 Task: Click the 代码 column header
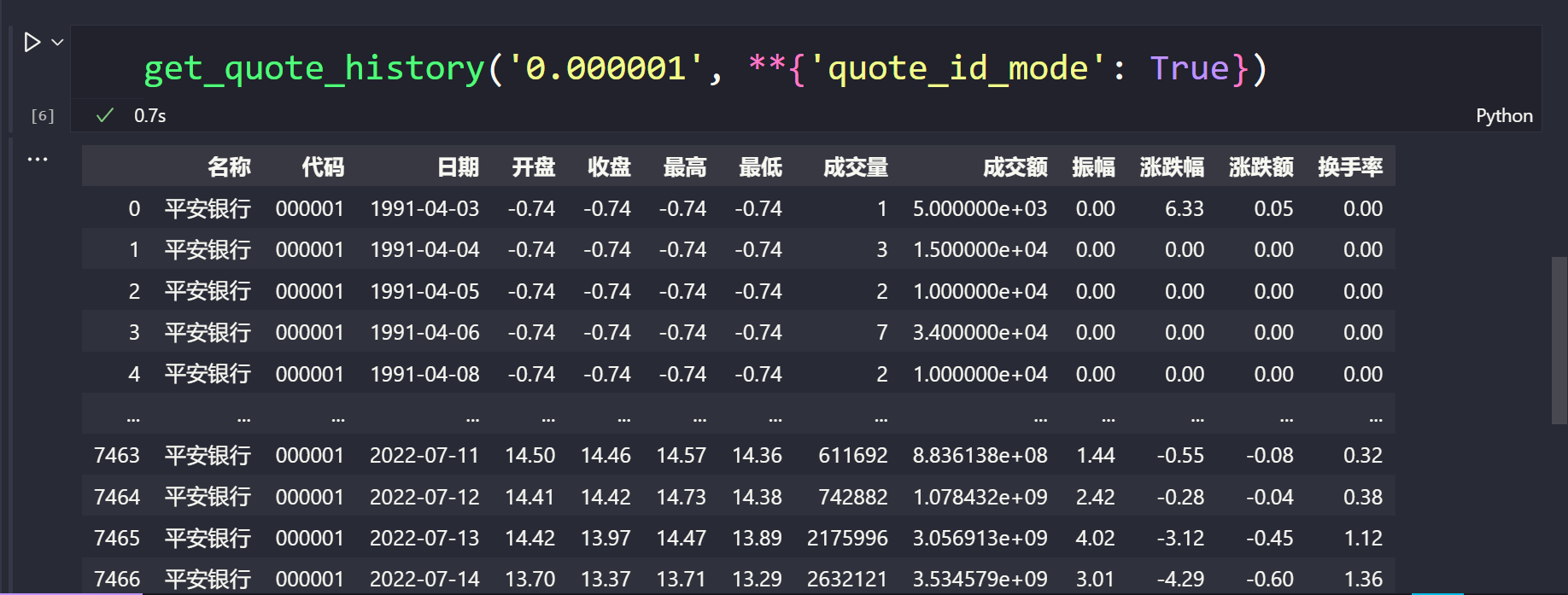(x=323, y=167)
